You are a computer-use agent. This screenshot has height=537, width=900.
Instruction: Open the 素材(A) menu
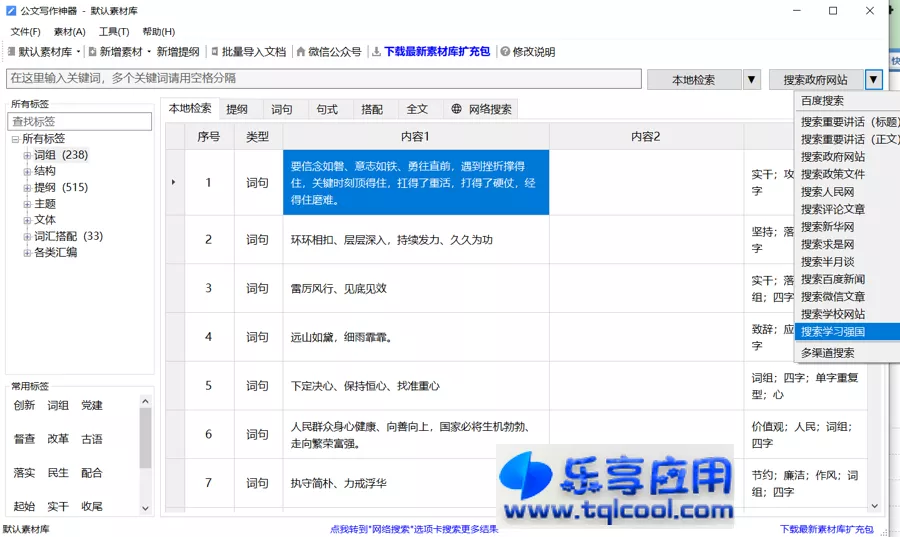point(69,32)
